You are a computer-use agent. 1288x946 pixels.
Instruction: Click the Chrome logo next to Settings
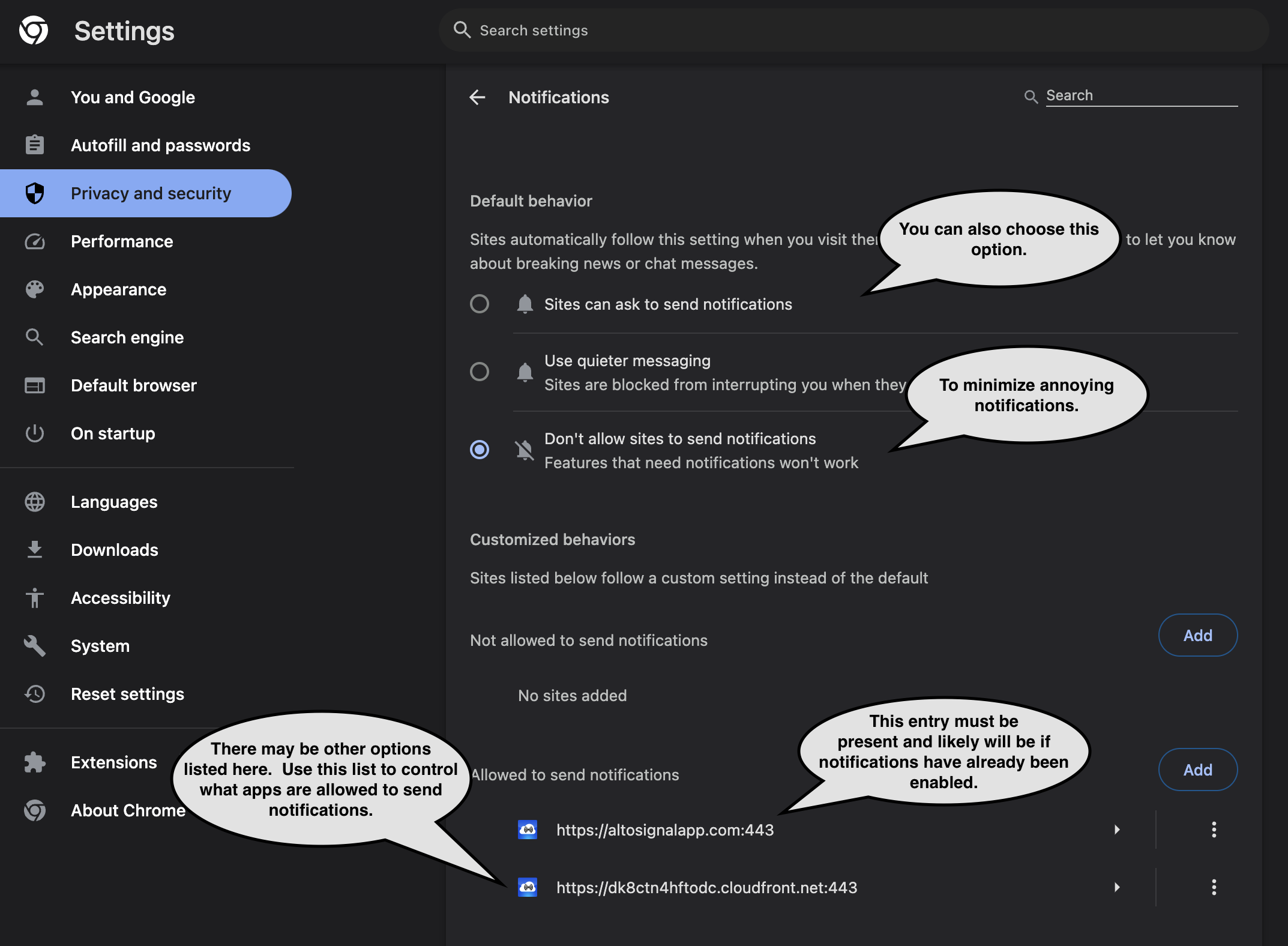(34, 31)
